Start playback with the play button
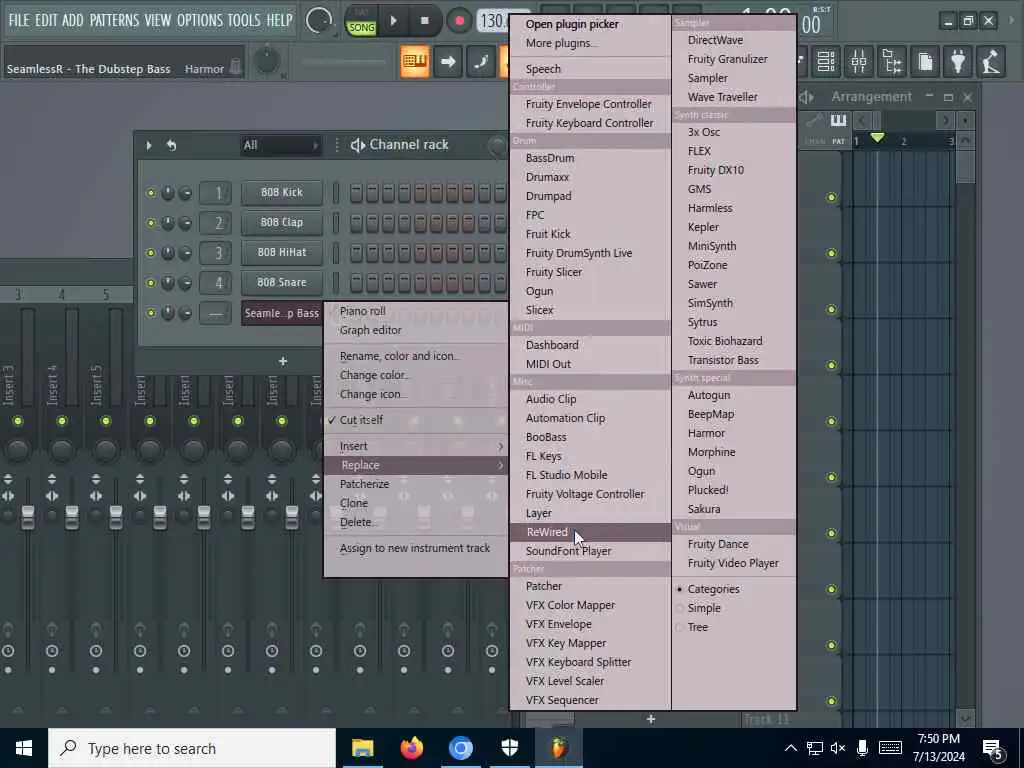The width and height of the screenshot is (1024, 768). click(393, 21)
